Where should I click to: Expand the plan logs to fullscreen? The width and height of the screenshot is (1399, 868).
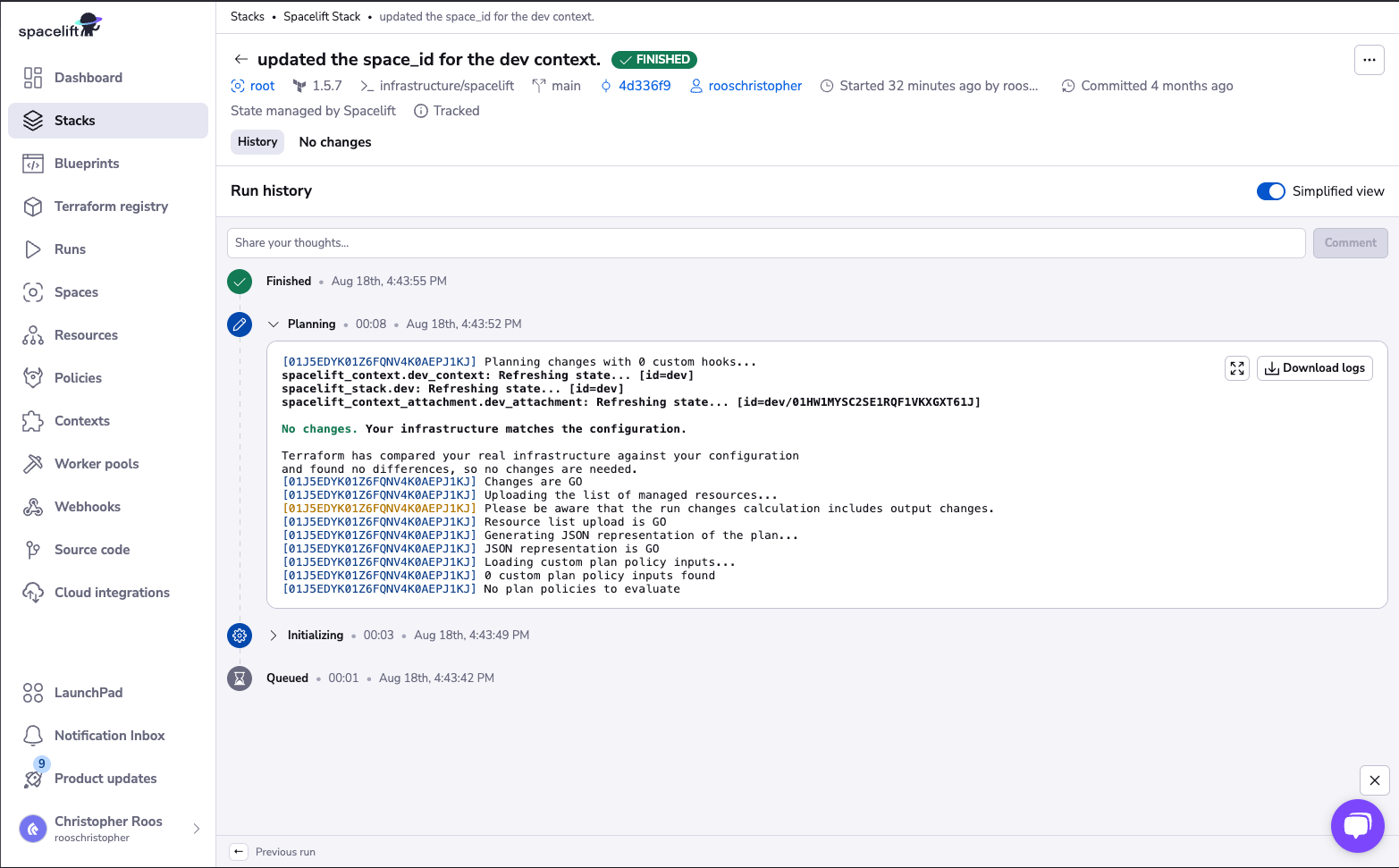(1237, 367)
